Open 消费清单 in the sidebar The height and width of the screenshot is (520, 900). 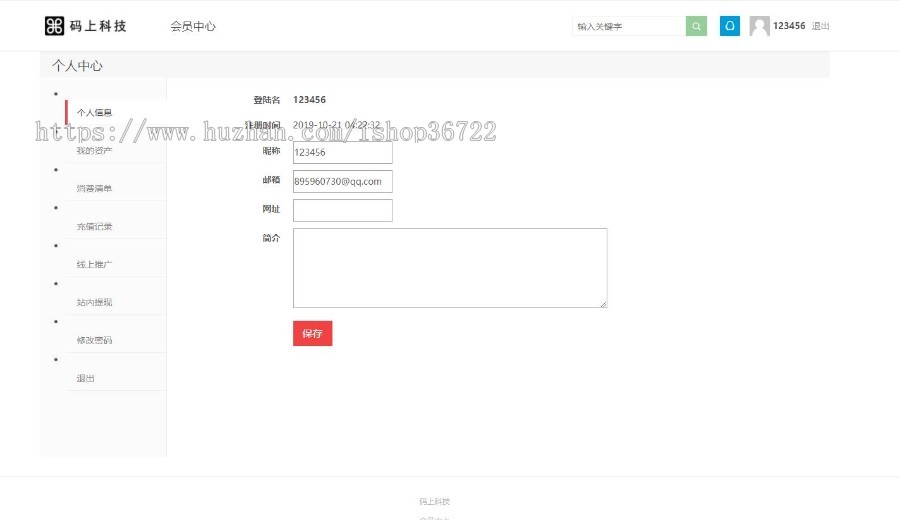click(x=94, y=188)
